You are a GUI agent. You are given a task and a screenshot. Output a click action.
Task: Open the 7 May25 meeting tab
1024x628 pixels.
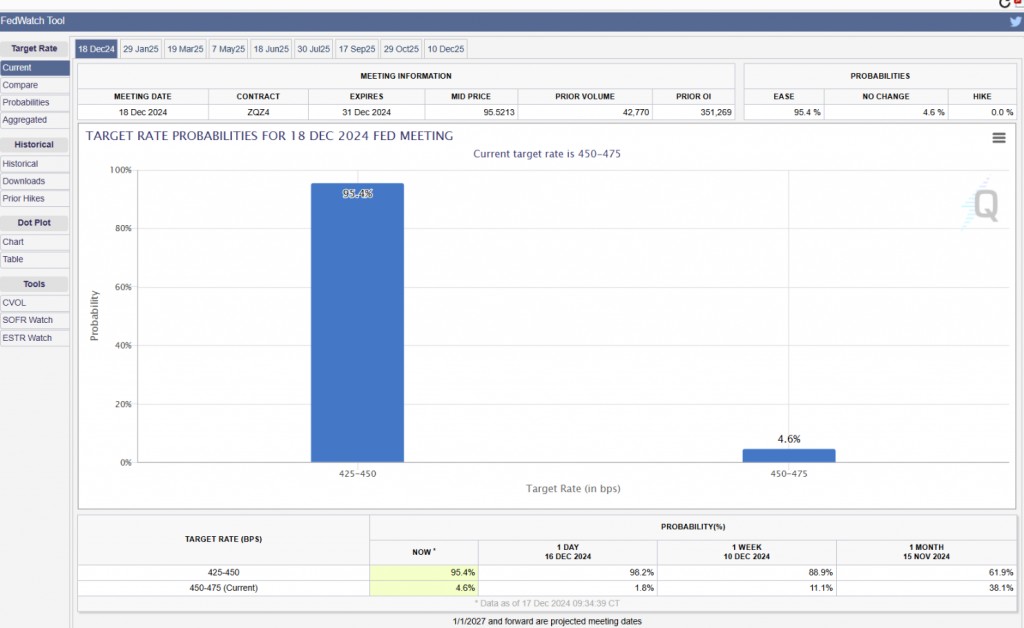tap(228, 49)
